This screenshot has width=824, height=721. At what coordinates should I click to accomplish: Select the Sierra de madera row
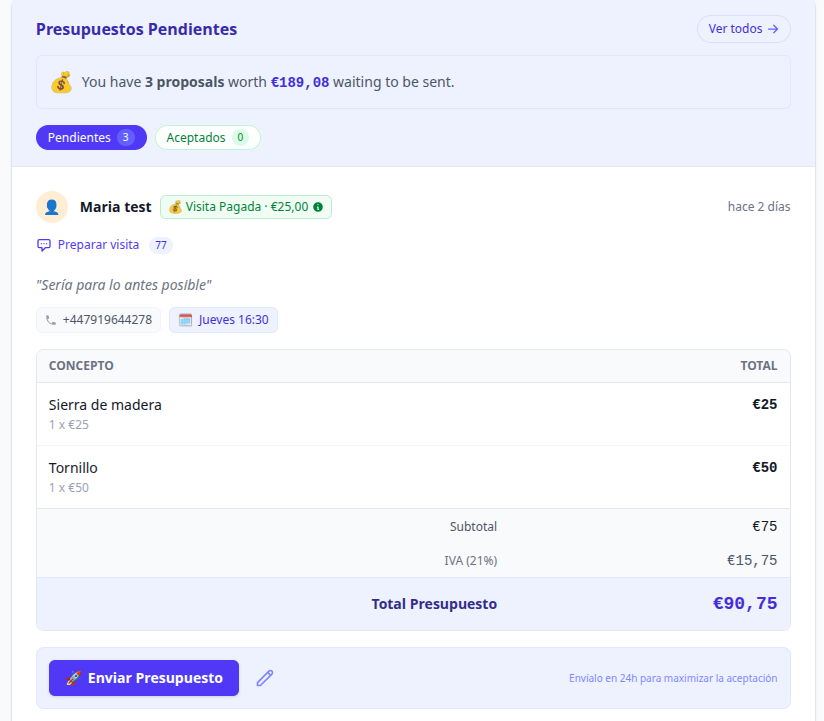point(413,414)
